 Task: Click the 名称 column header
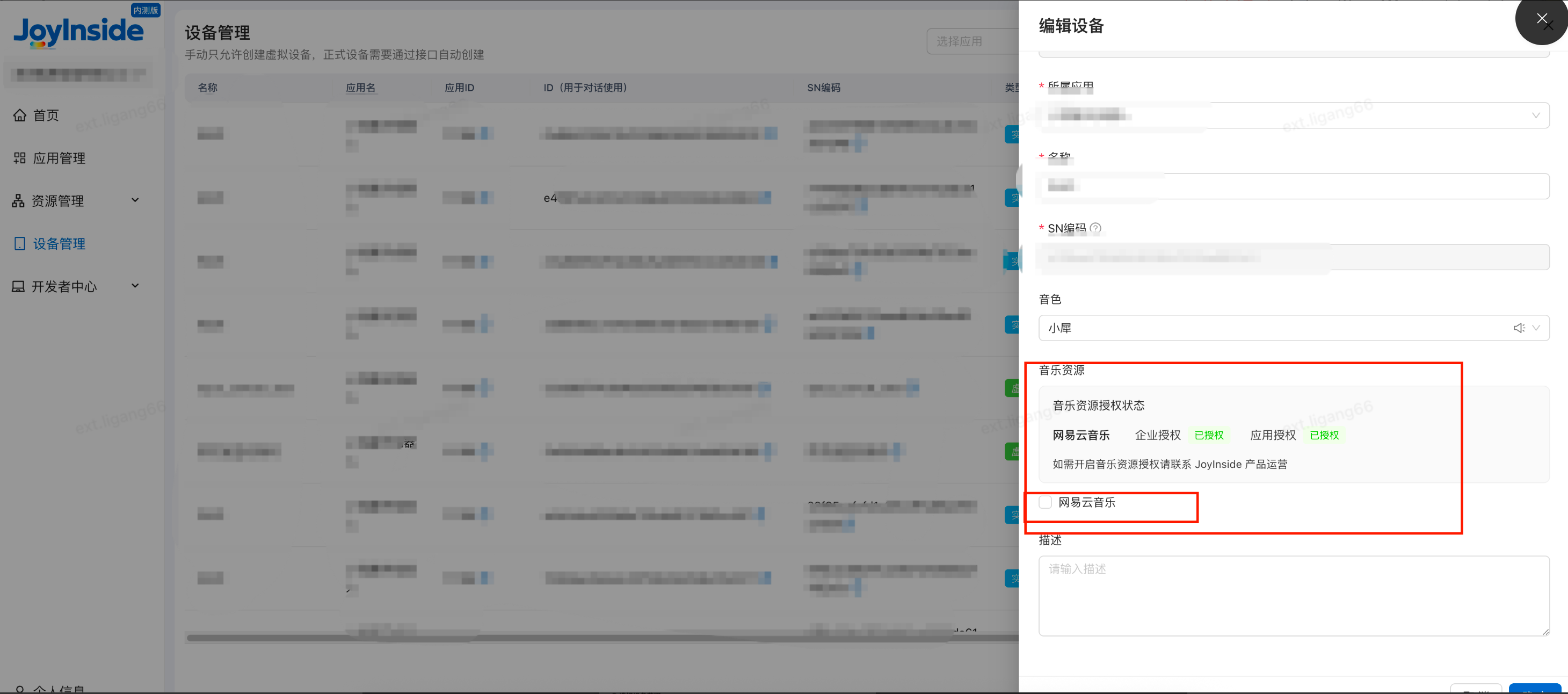(208, 88)
